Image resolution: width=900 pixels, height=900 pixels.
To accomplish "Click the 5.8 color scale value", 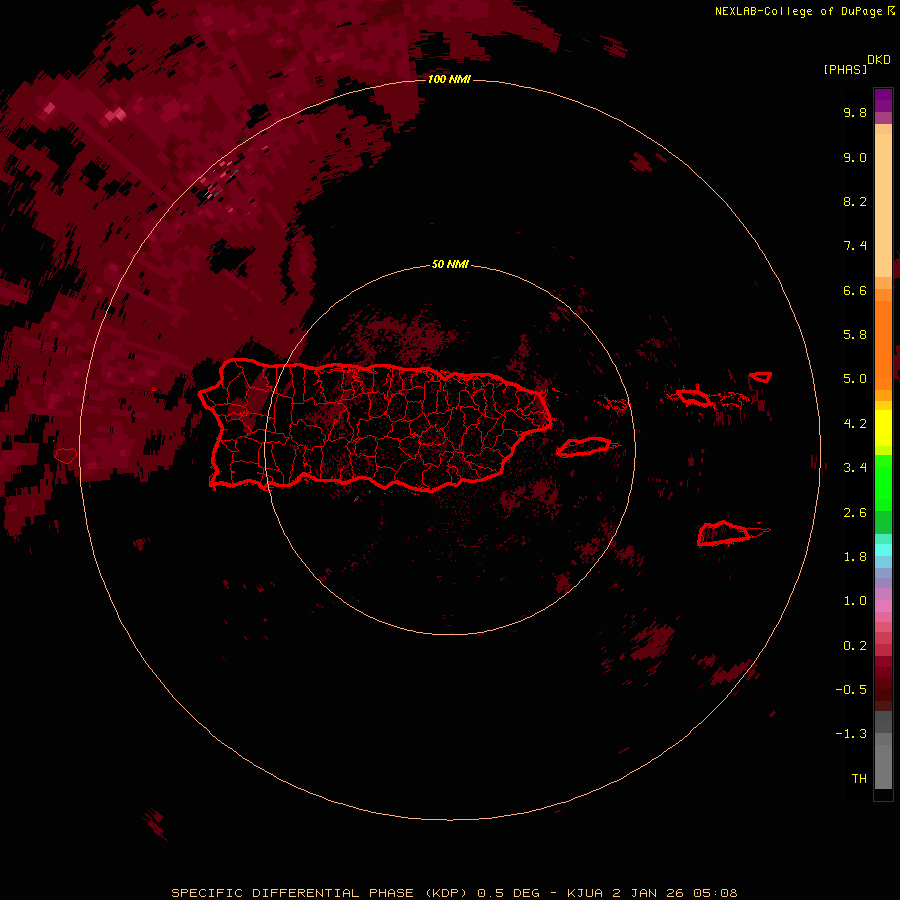I will click(x=855, y=335).
